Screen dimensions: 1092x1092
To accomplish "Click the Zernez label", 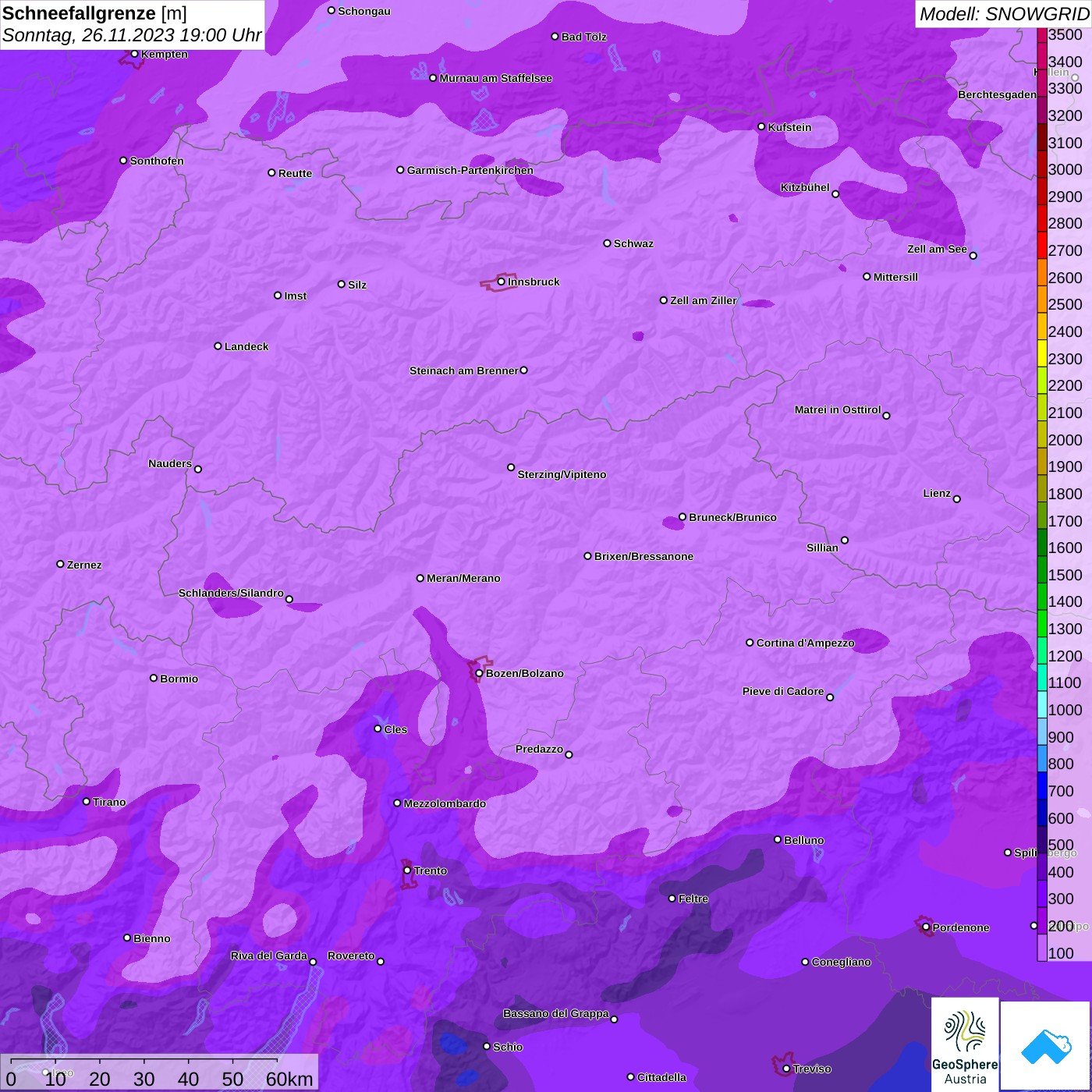I will (84, 565).
